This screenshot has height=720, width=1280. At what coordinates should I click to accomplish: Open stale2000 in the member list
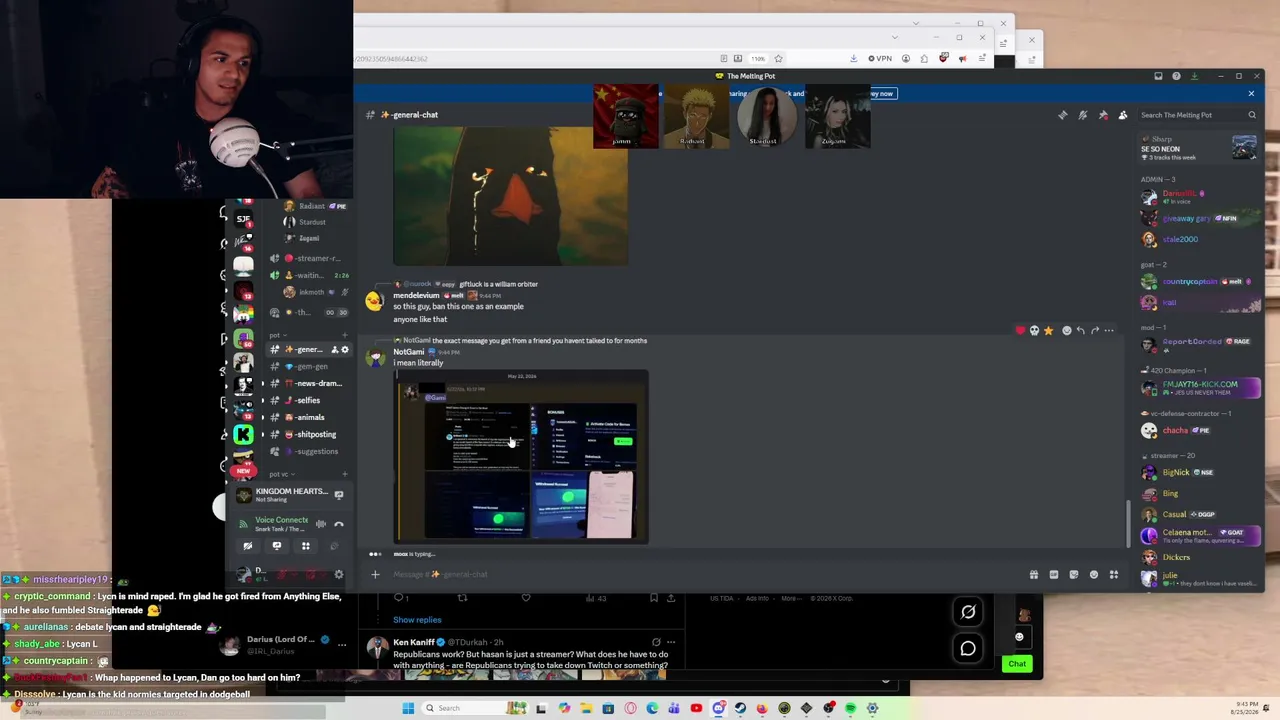point(1180,240)
